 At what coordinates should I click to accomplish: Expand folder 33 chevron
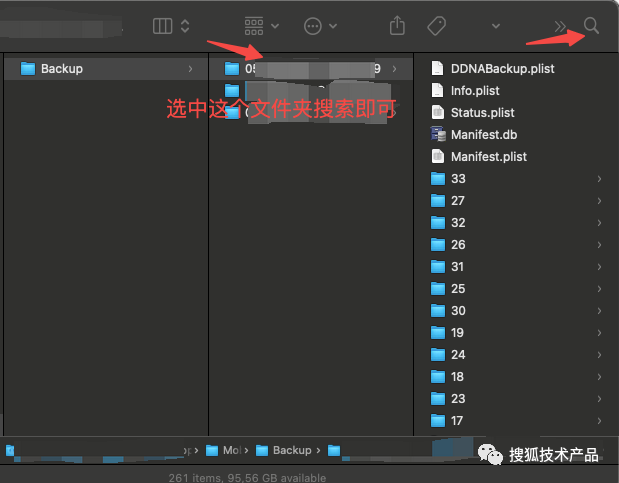[x=599, y=179]
